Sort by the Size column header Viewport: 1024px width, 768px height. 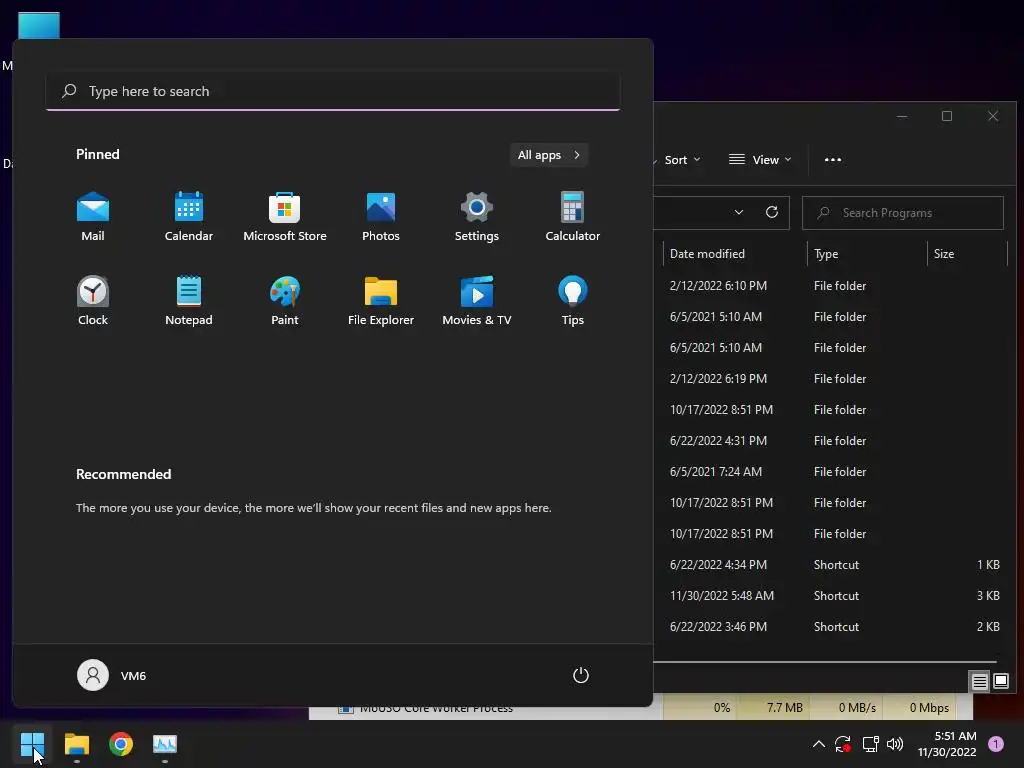(x=967, y=253)
